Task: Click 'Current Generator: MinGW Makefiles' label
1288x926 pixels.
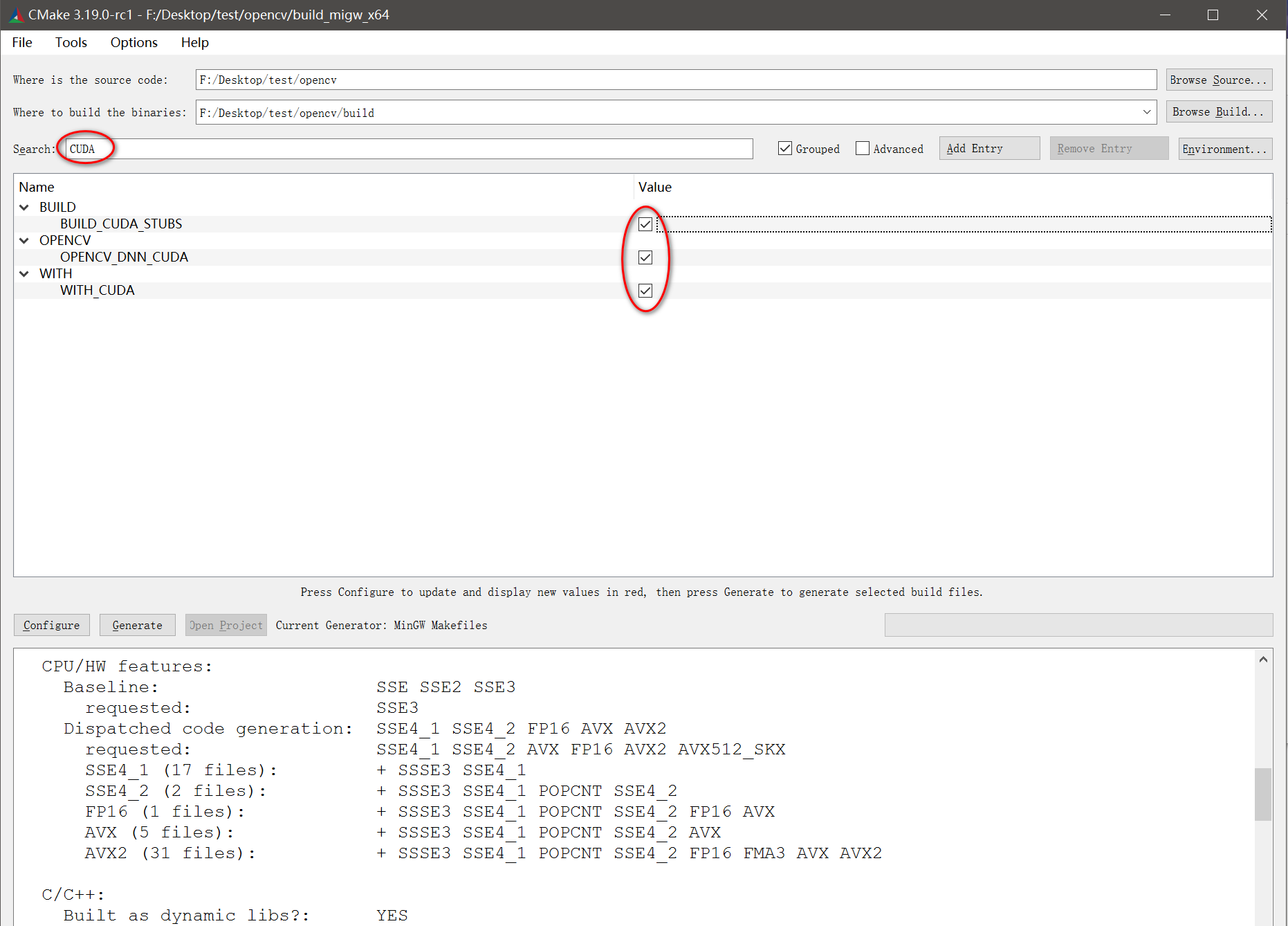Action: [x=381, y=625]
